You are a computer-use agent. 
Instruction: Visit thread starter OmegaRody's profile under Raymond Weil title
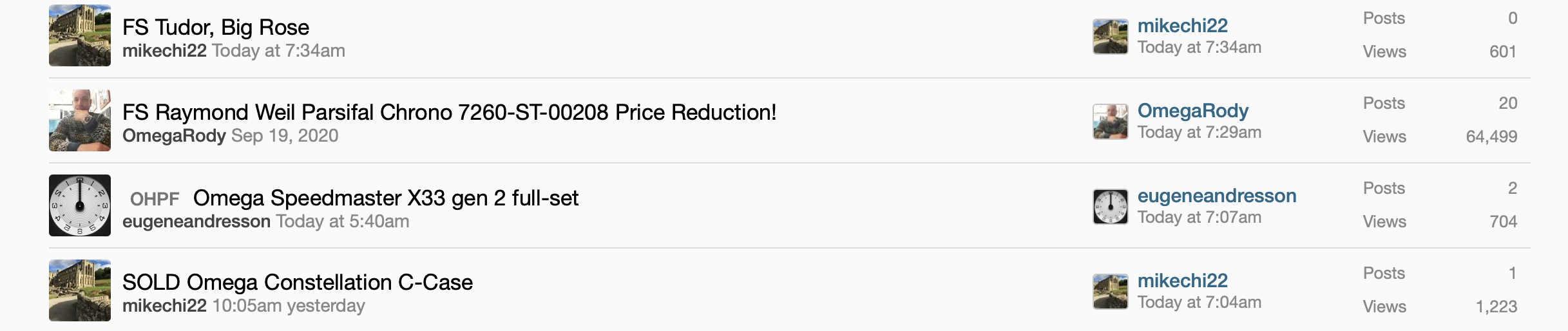pos(174,136)
